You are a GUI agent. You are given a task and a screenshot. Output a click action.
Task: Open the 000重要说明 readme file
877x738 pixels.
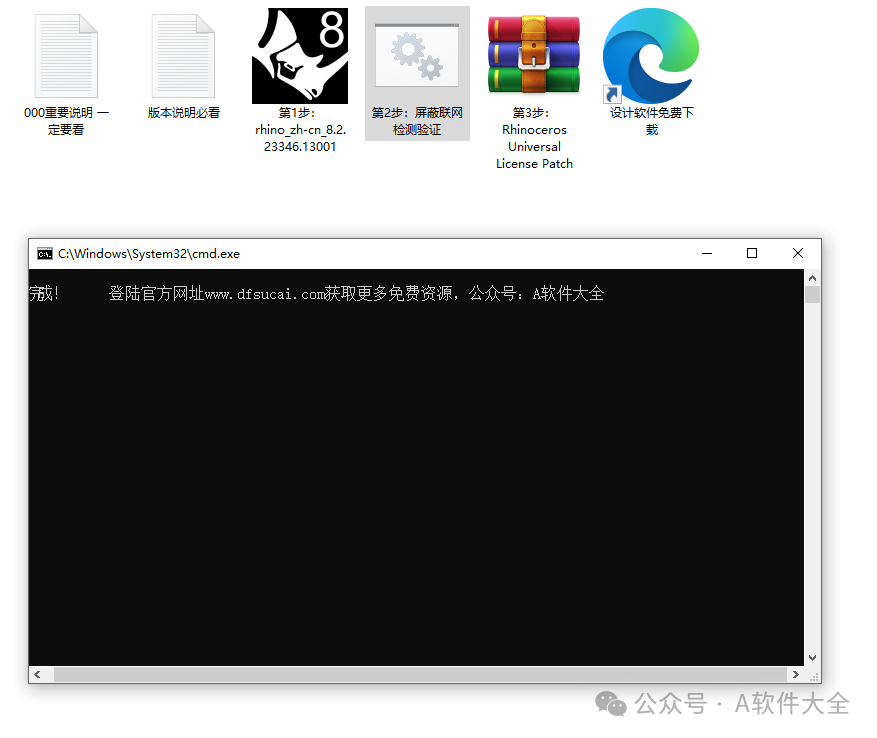(x=66, y=55)
